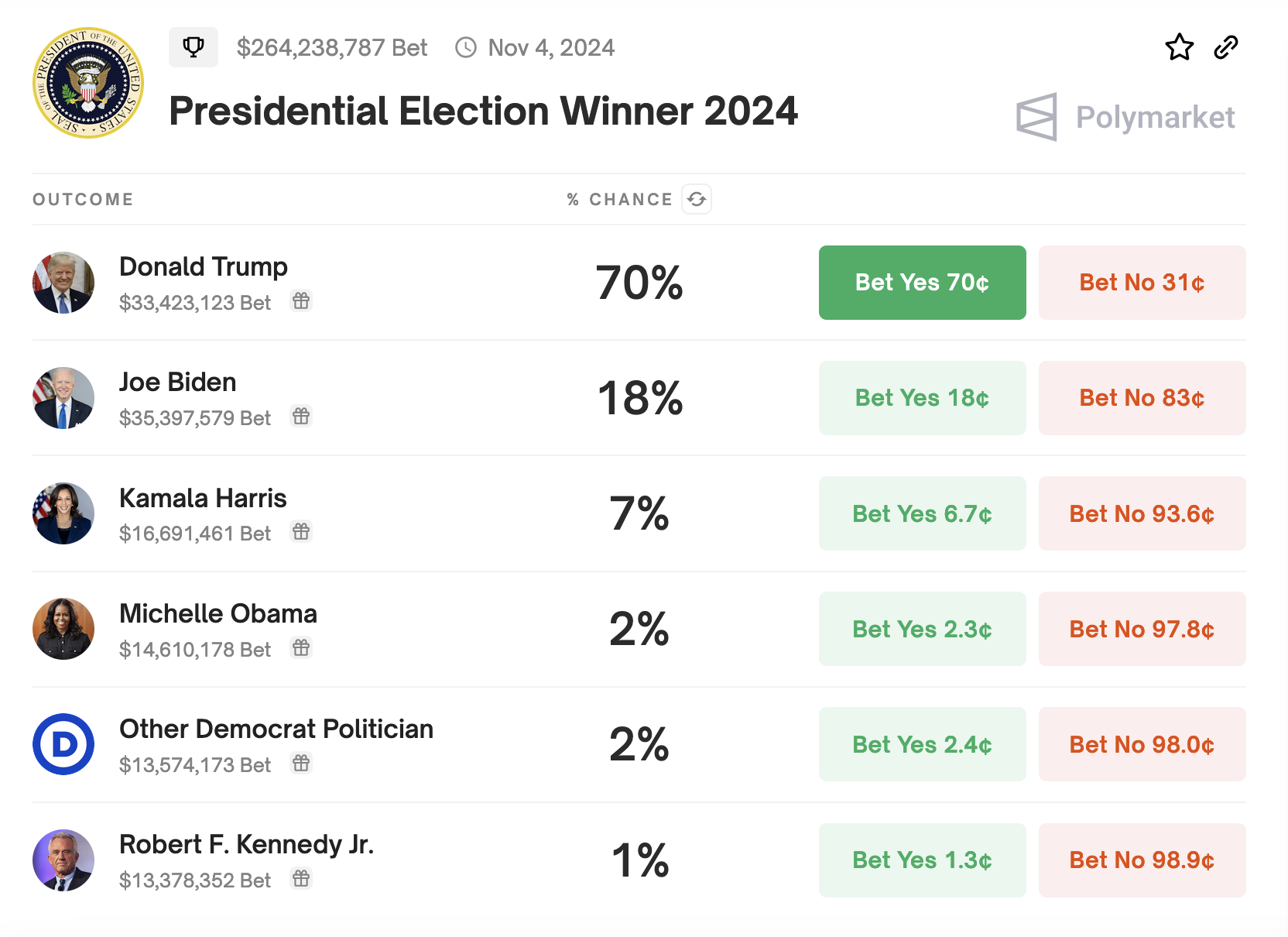Screen dimensions: 1288x937
Task: Choose Bet No 98.9¢ for Kennedy
Action: [x=1142, y=860]
